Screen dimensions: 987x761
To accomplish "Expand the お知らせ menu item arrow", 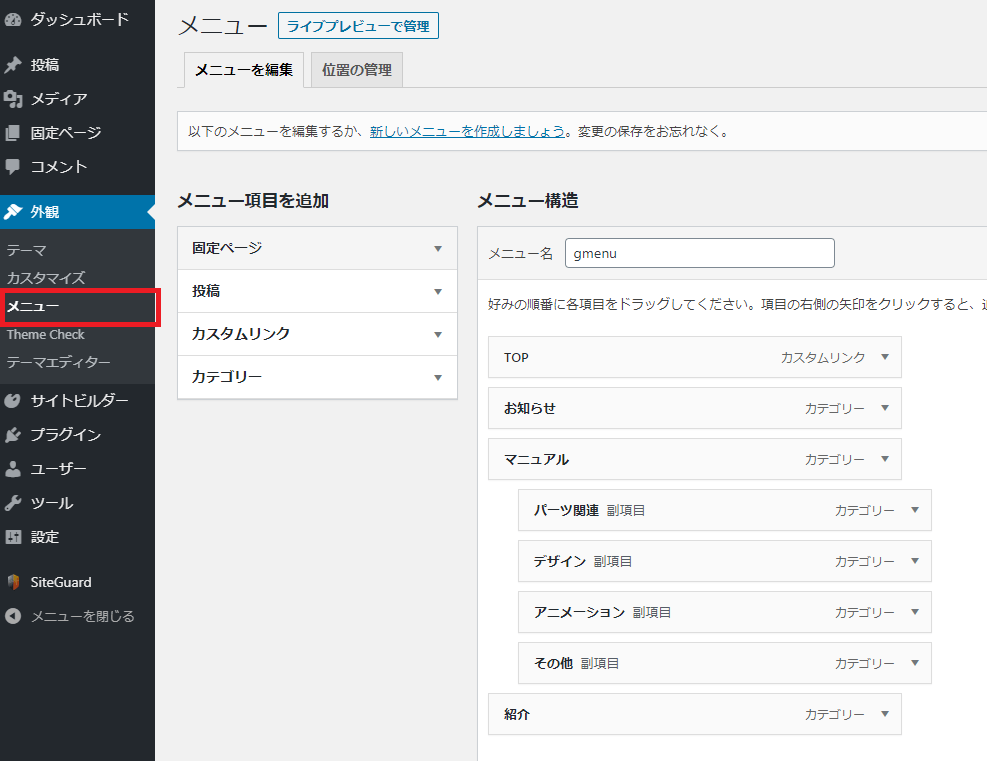I will pos(884,408).
